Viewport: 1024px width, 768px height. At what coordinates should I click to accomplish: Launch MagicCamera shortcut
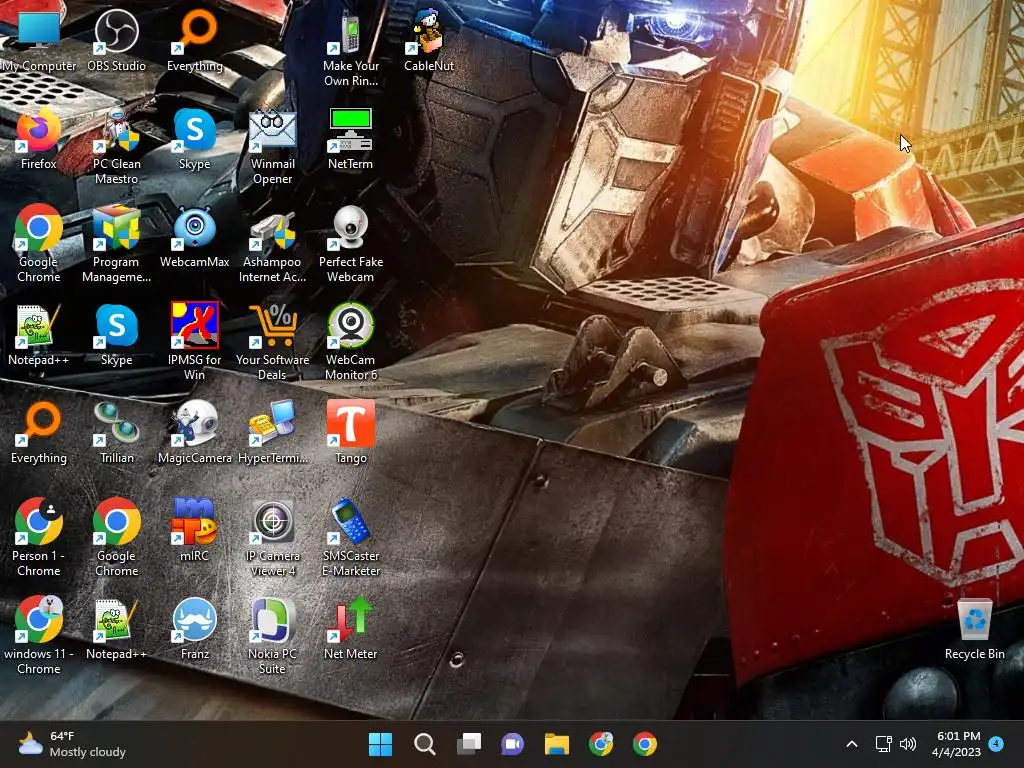(x=195, y=432)
